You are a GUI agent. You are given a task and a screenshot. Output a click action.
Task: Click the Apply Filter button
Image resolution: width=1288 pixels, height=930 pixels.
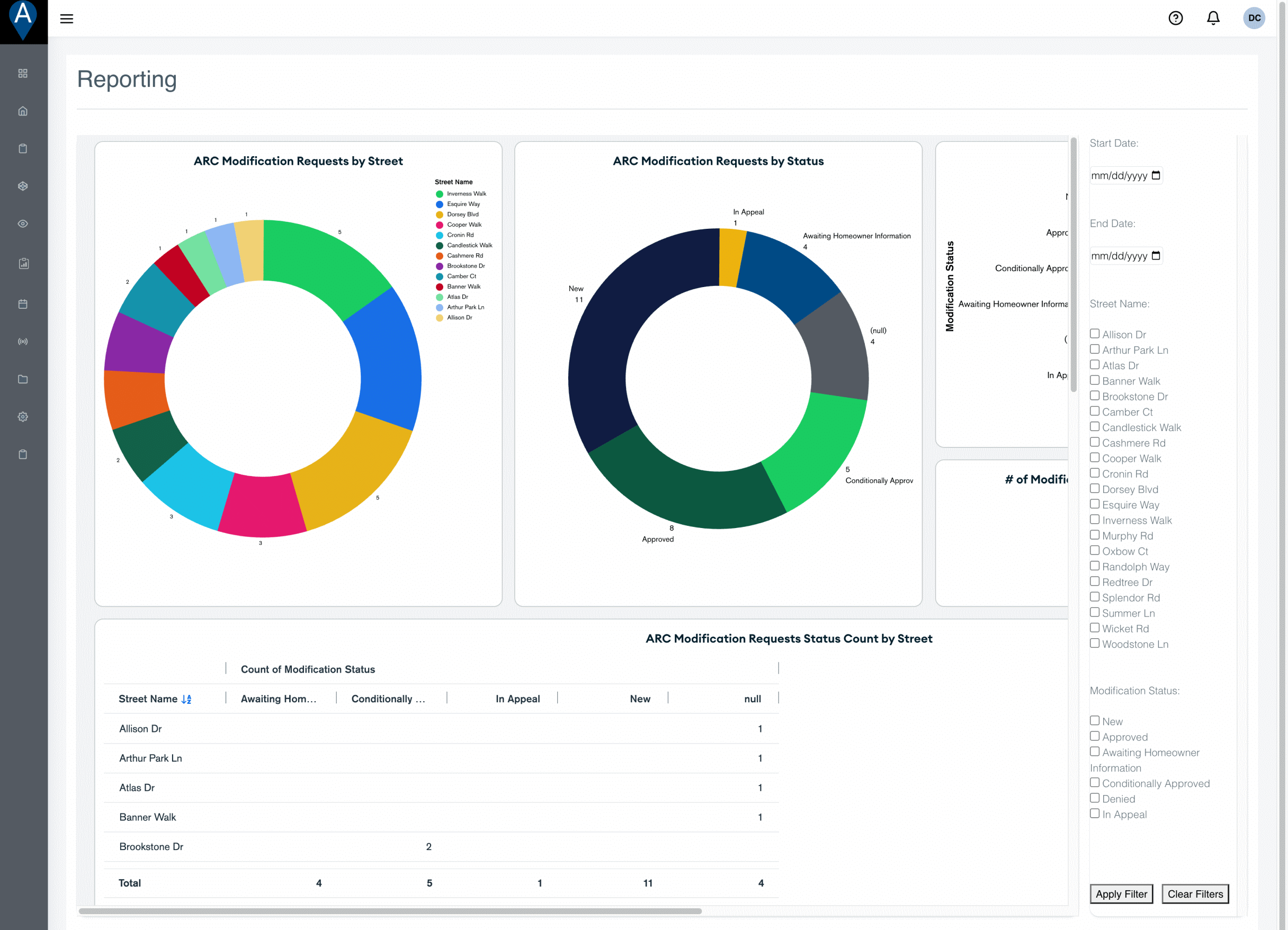(1121, 893)
